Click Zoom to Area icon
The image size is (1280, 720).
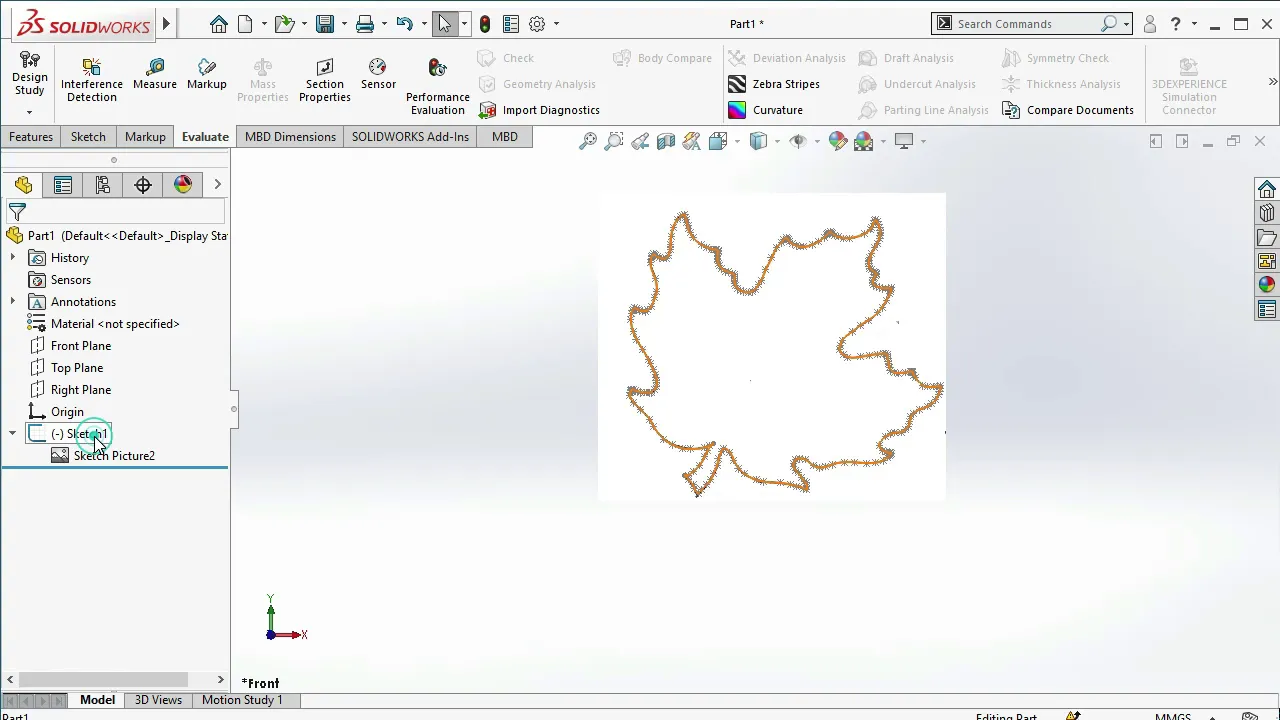coord(614,141)
